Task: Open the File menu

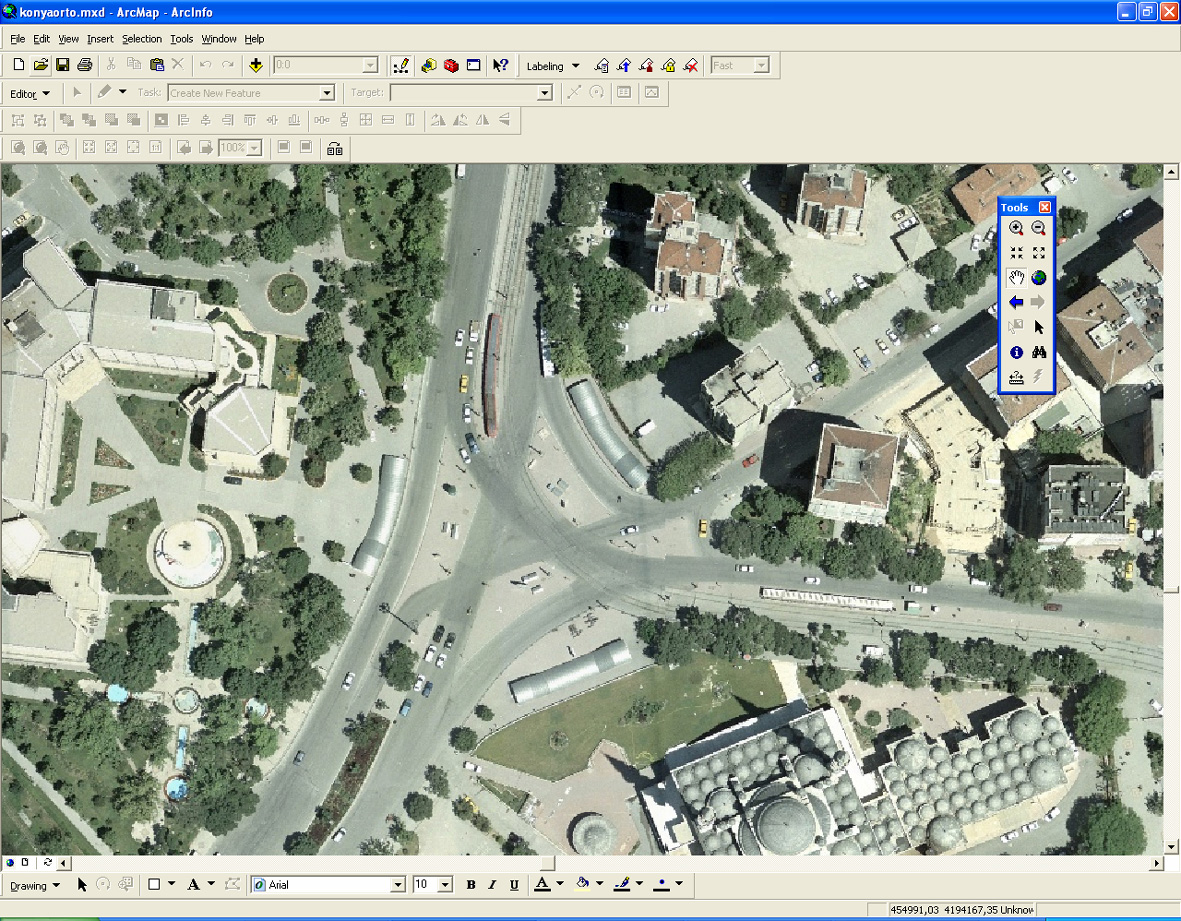Action: pos(17,39)
